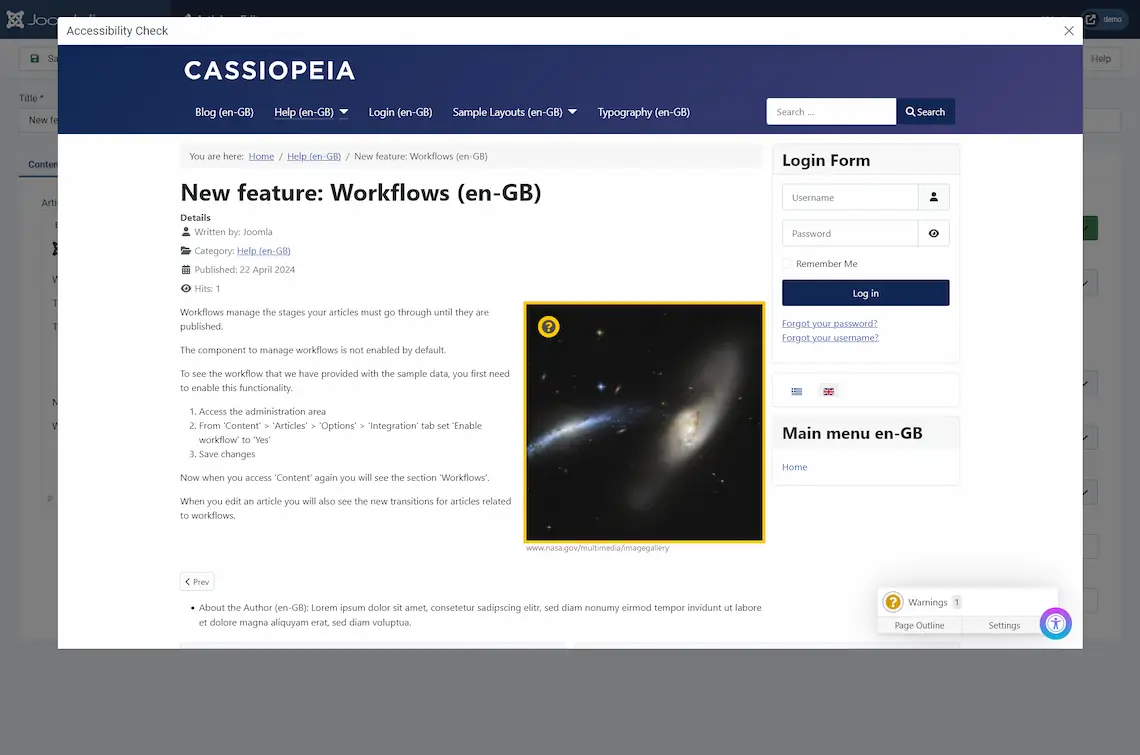
Task: Close the Accessibility Check dialog
Action: click(1069, 31)
